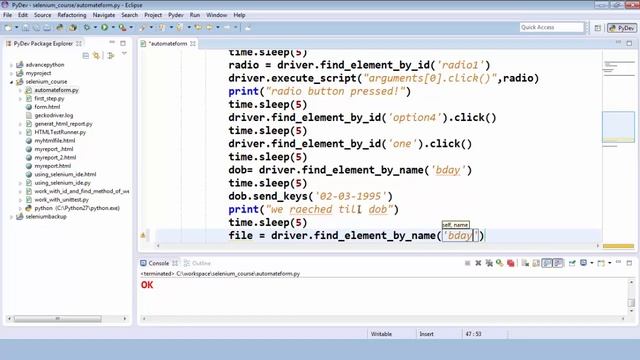Go to last edit location icon

click(x=198, y=27)
